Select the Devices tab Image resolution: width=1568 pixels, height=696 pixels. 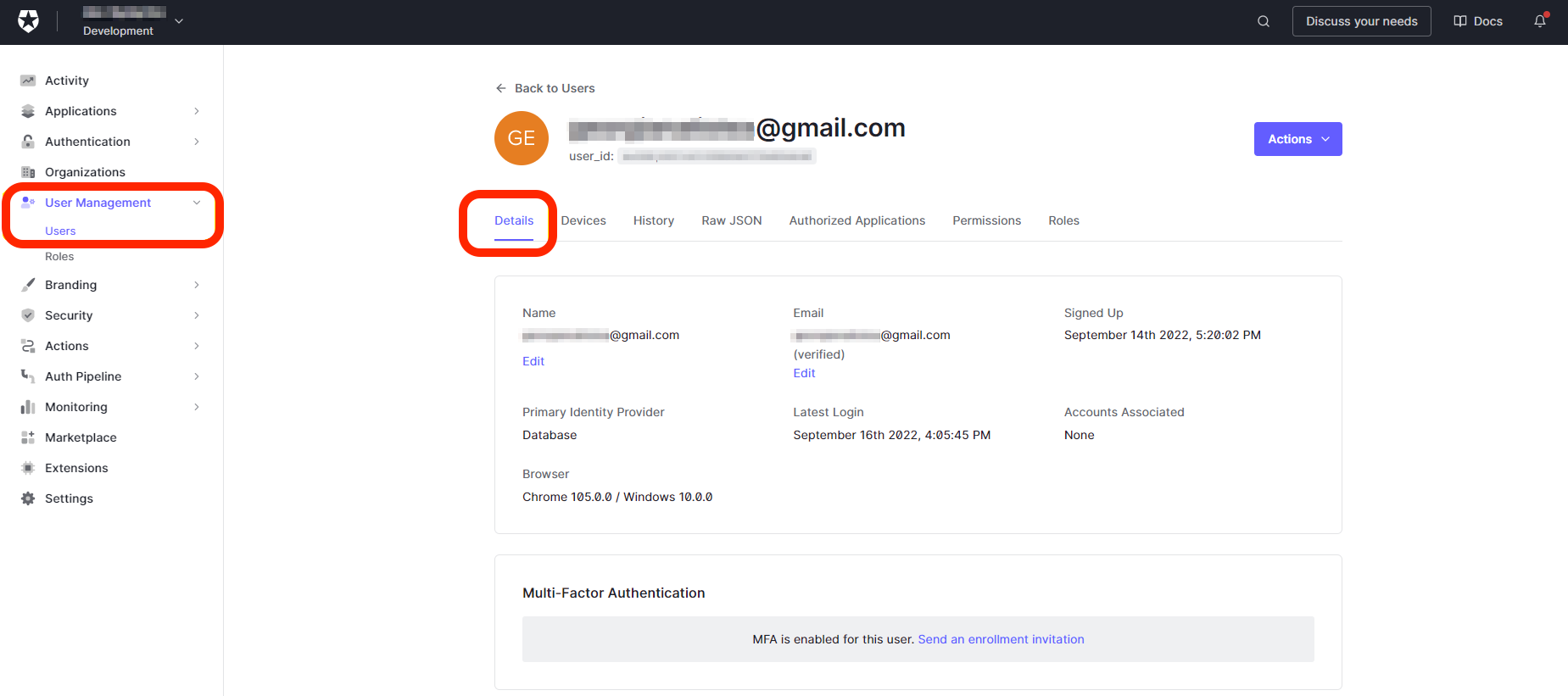pos(583,220)
